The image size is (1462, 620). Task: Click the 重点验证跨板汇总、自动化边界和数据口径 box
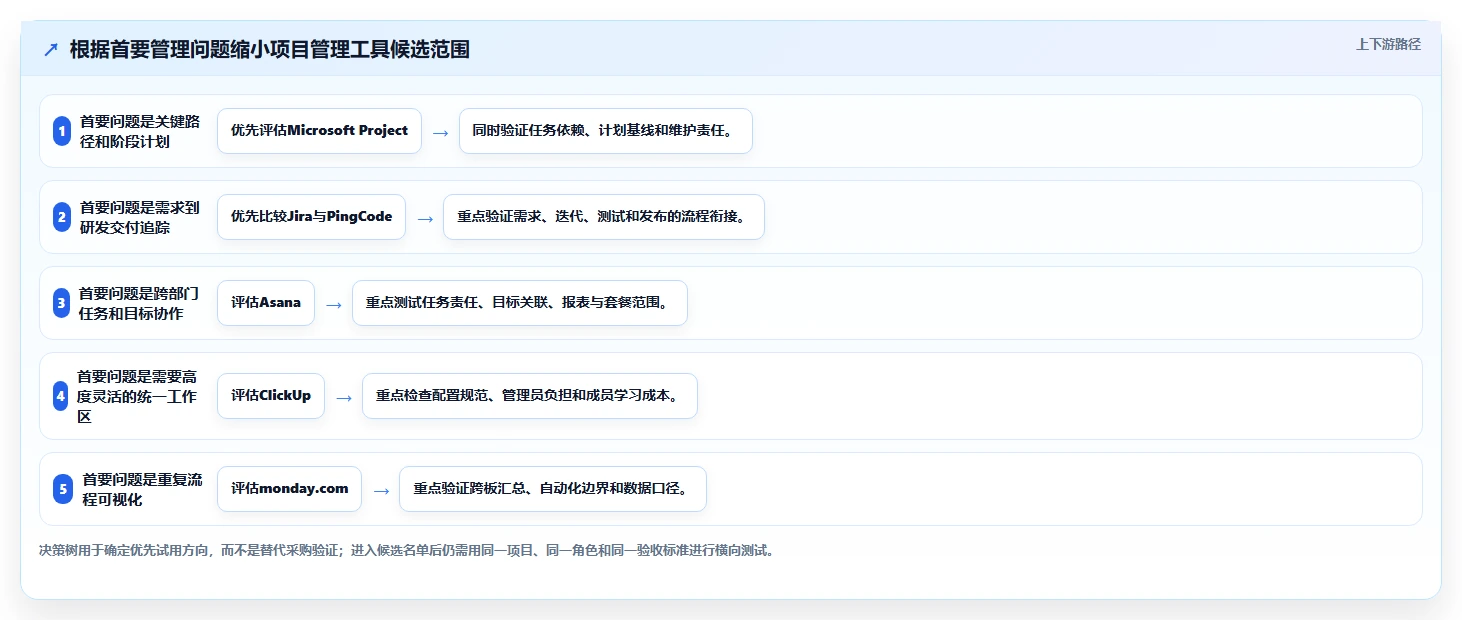(553, 489)
